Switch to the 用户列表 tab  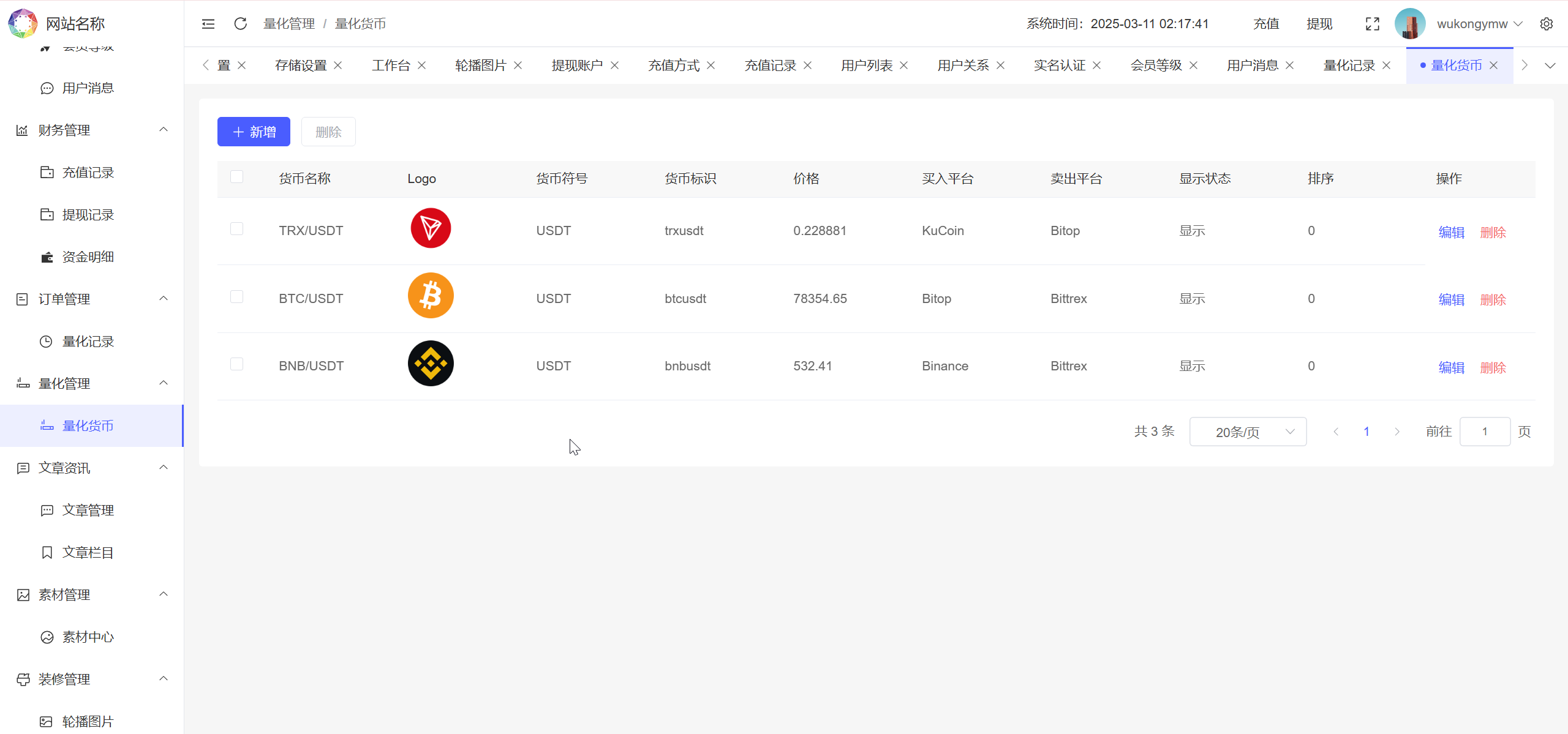tap(865, 65)
